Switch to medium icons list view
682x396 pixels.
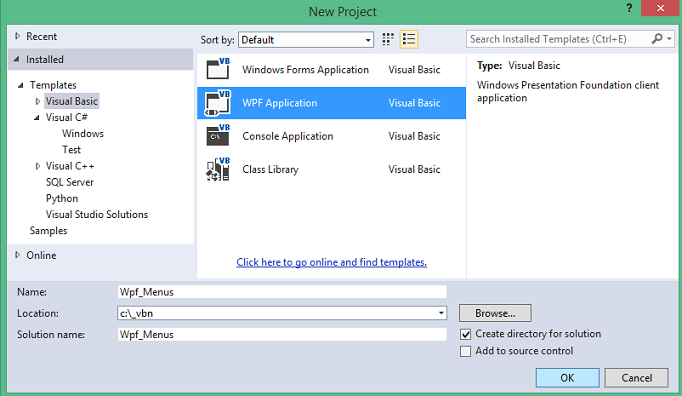click(x=409, y=39)
